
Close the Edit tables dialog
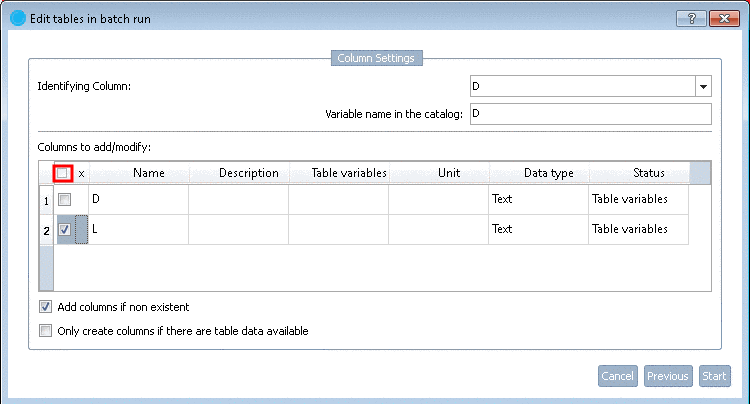click(x=724, y=19)
